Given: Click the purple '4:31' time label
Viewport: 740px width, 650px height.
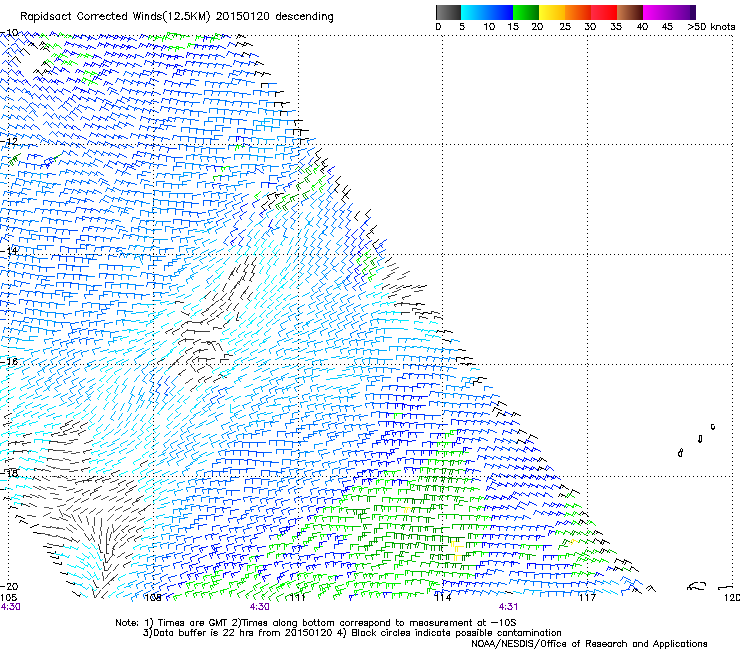Looking at the screenshot, I should [508, 607].
